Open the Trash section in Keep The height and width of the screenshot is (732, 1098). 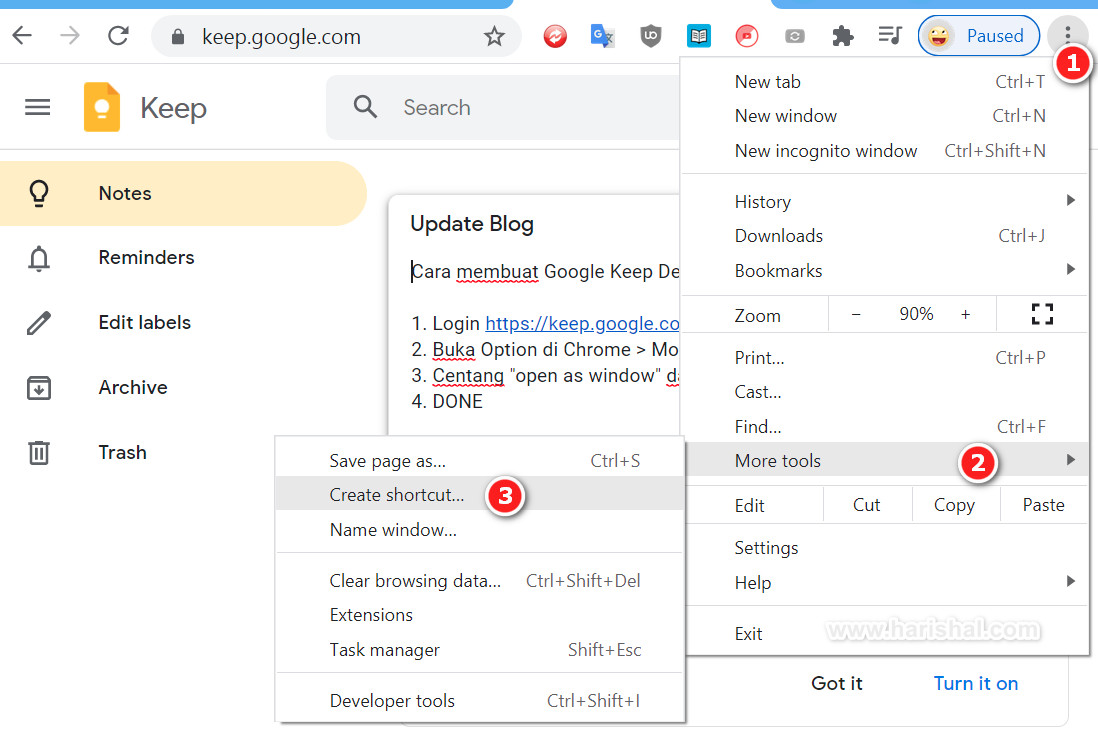(122, 452)
